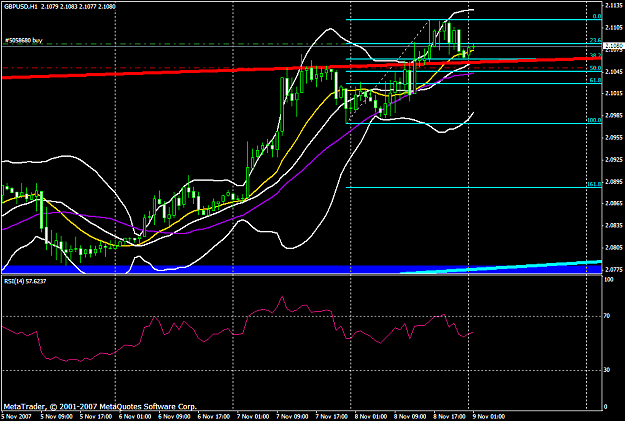Click the 7 Nov 01:00 time label
The width and height of the screenshot is (625, 421).
tap(253, 417)
